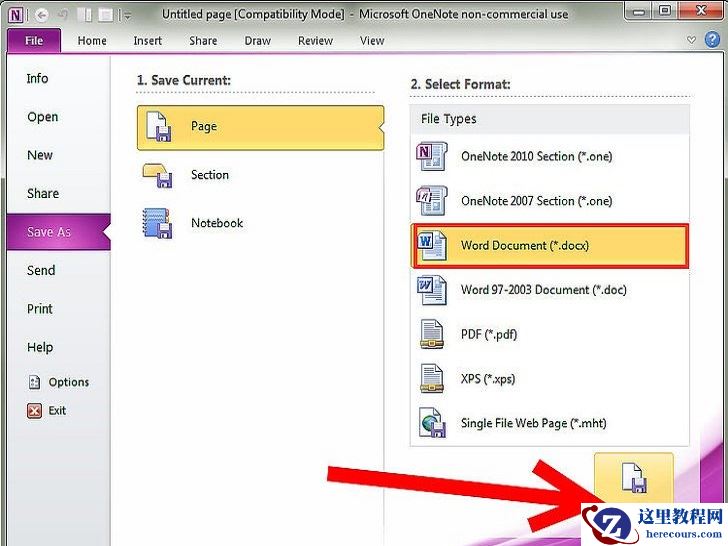Screen dimensions: 728x546
Task: Click the XPS file type icon
Action: (x=432, y=378)
